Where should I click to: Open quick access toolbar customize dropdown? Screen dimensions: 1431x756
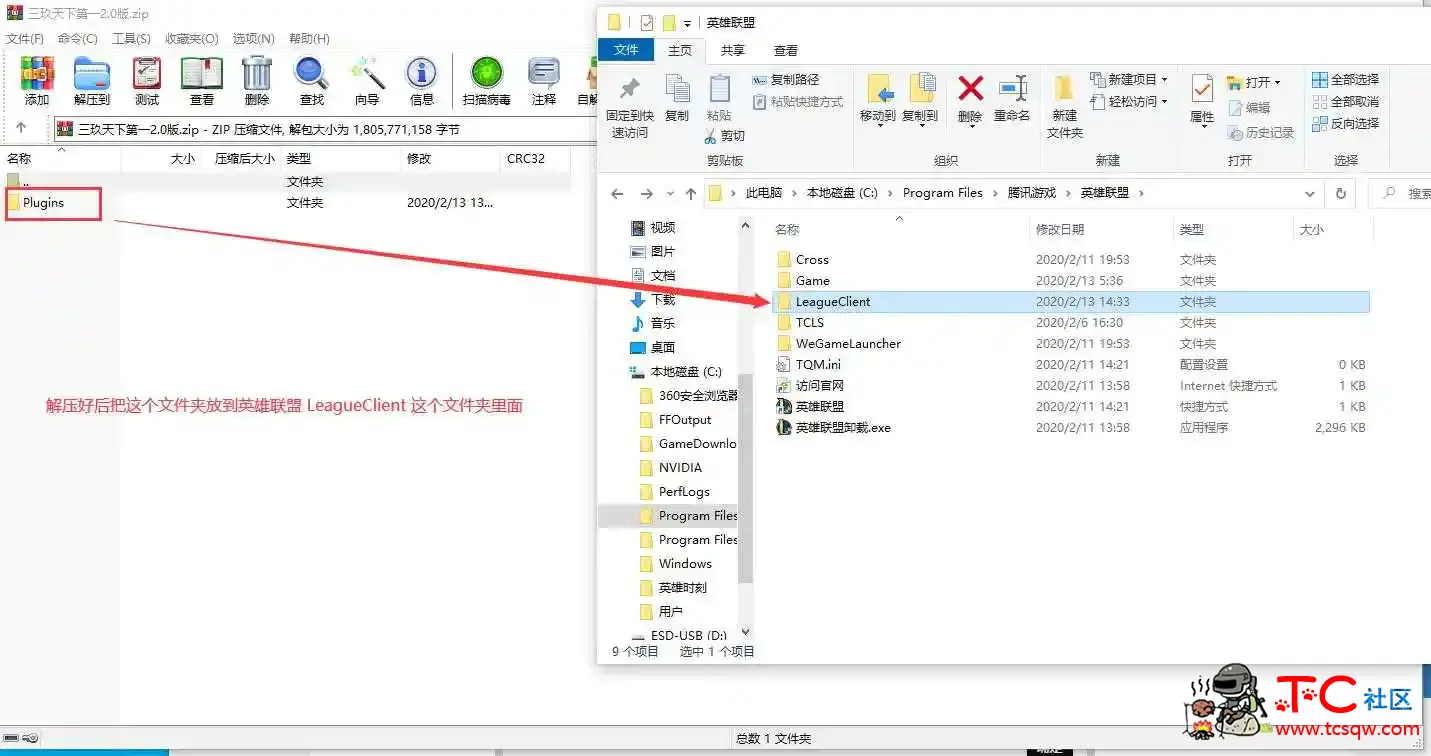[689, 22]
